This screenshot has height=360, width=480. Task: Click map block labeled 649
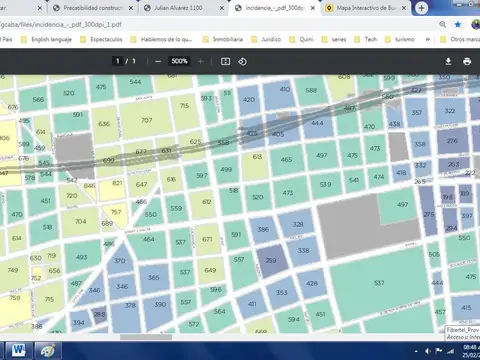click(210, 270)
